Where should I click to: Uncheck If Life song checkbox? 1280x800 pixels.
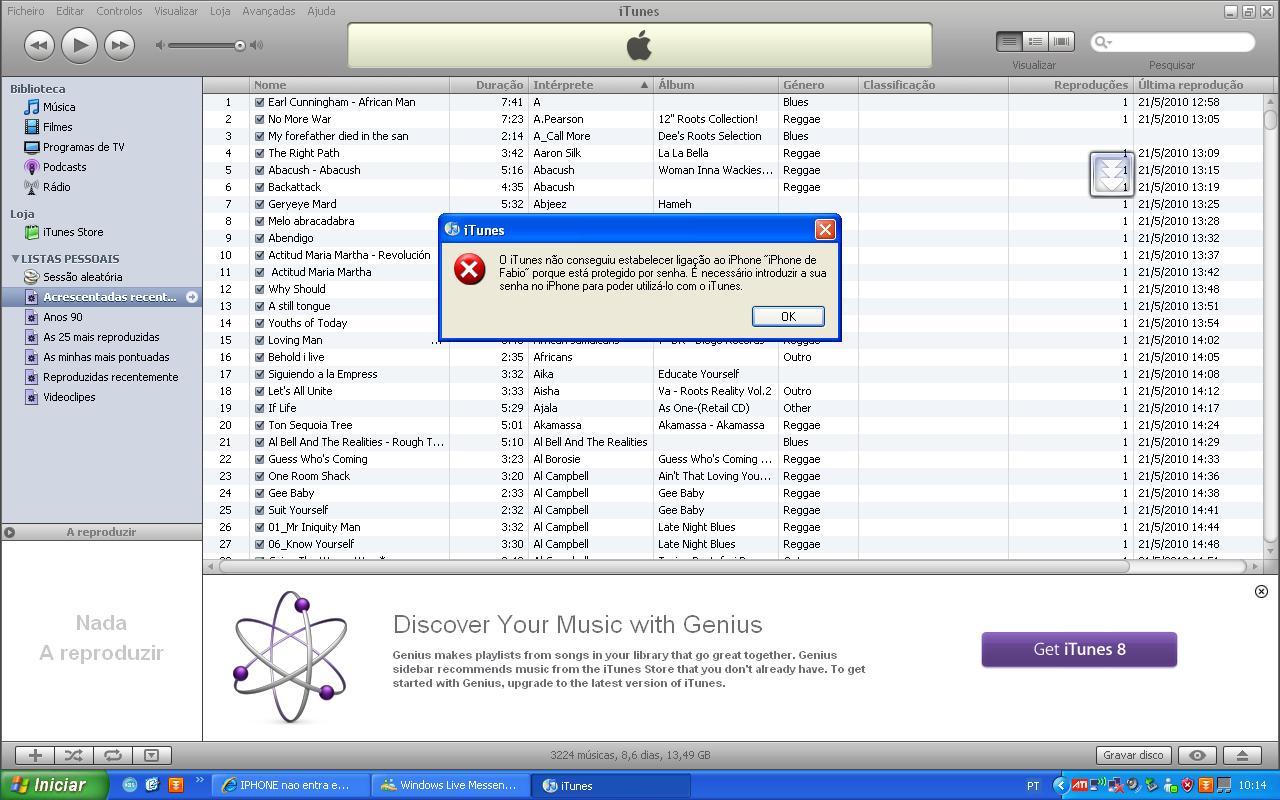260,408
